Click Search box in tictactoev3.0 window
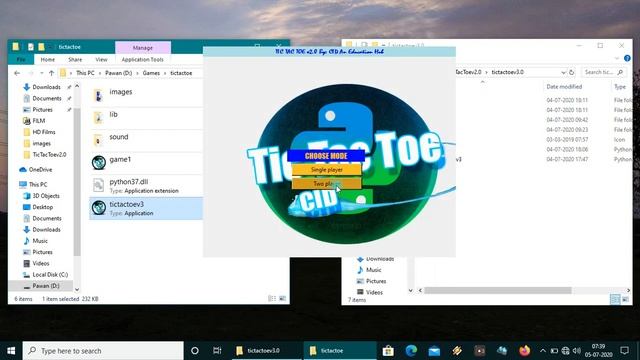 point(603,72)
